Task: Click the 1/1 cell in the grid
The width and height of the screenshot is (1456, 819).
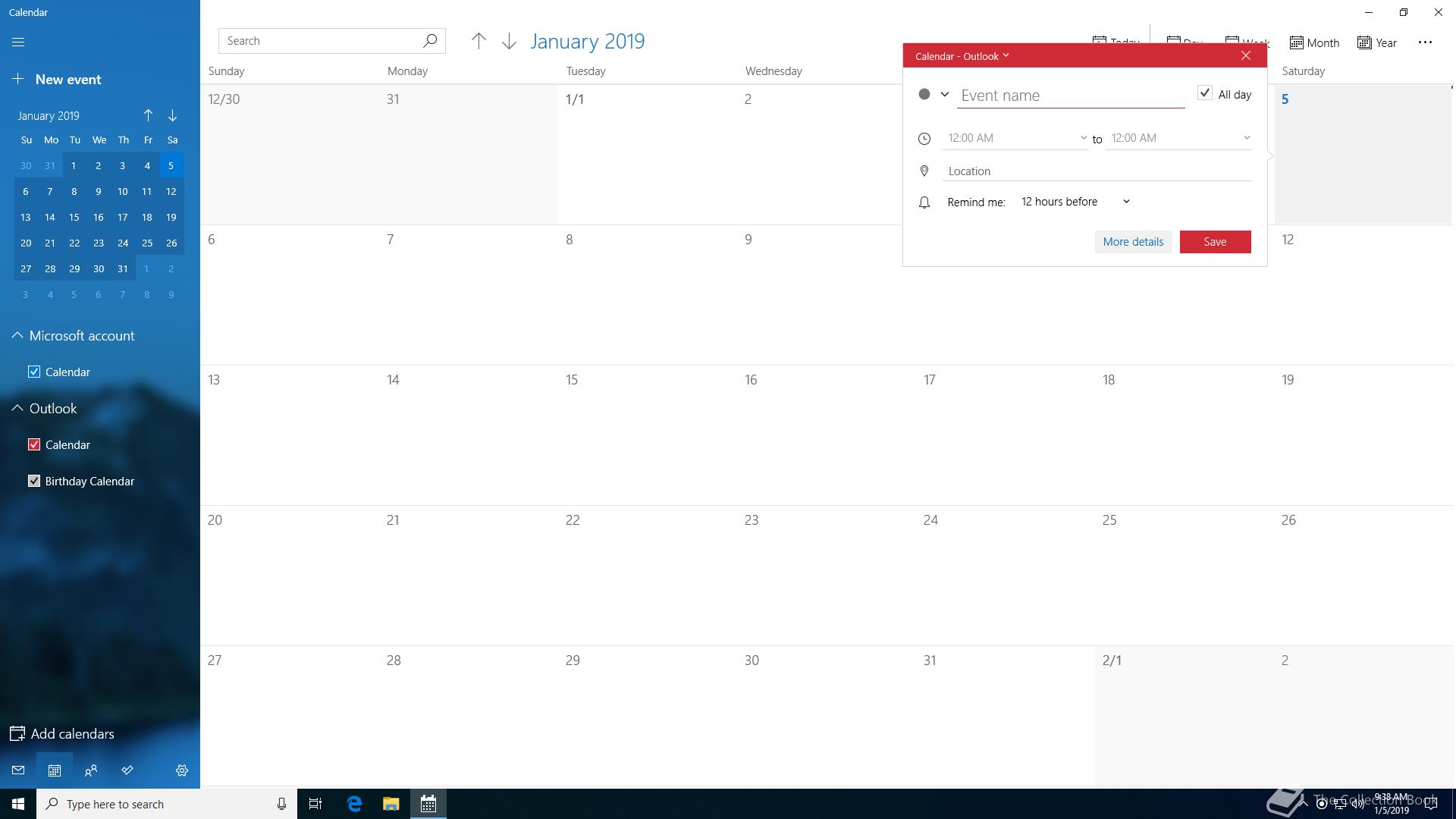Action: point(647,155)
